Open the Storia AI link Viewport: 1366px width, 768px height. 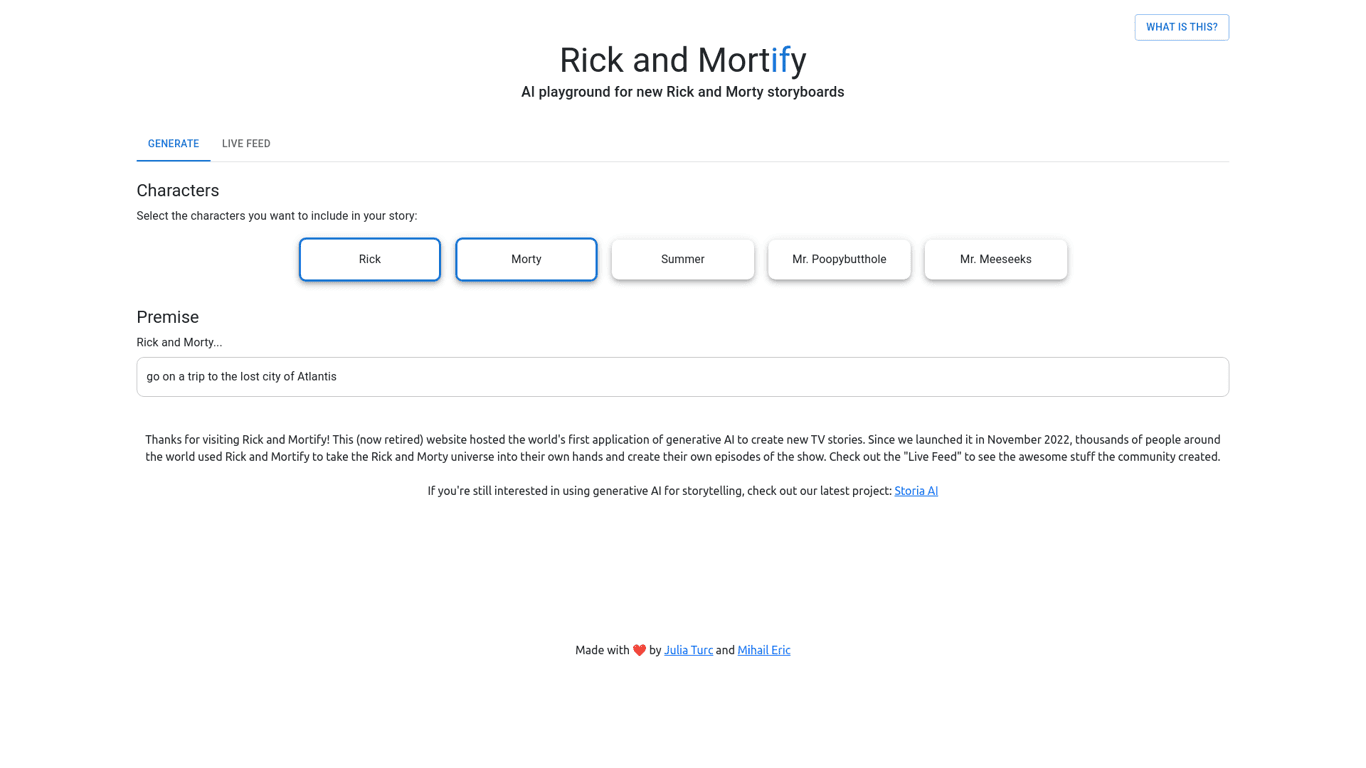pyautogui.click(x=915, y=491)
